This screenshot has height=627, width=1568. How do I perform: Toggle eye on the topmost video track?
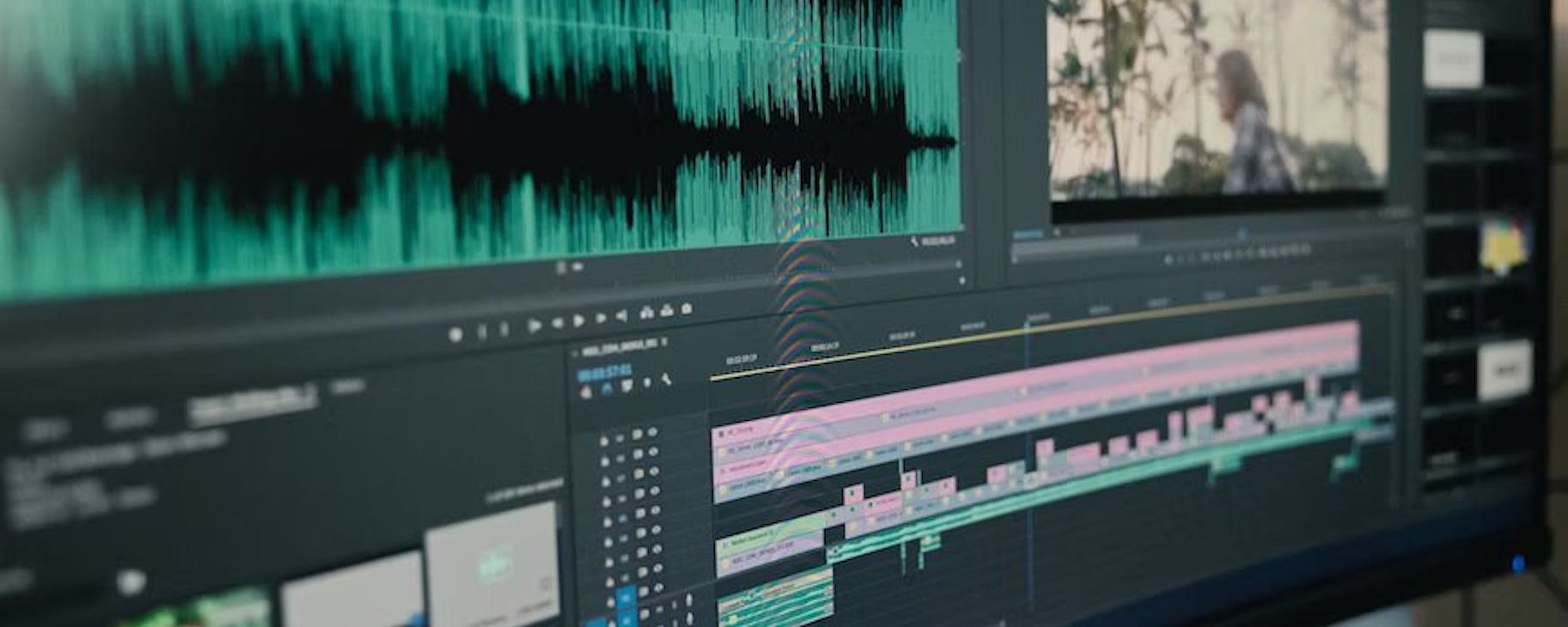point(652,431)
